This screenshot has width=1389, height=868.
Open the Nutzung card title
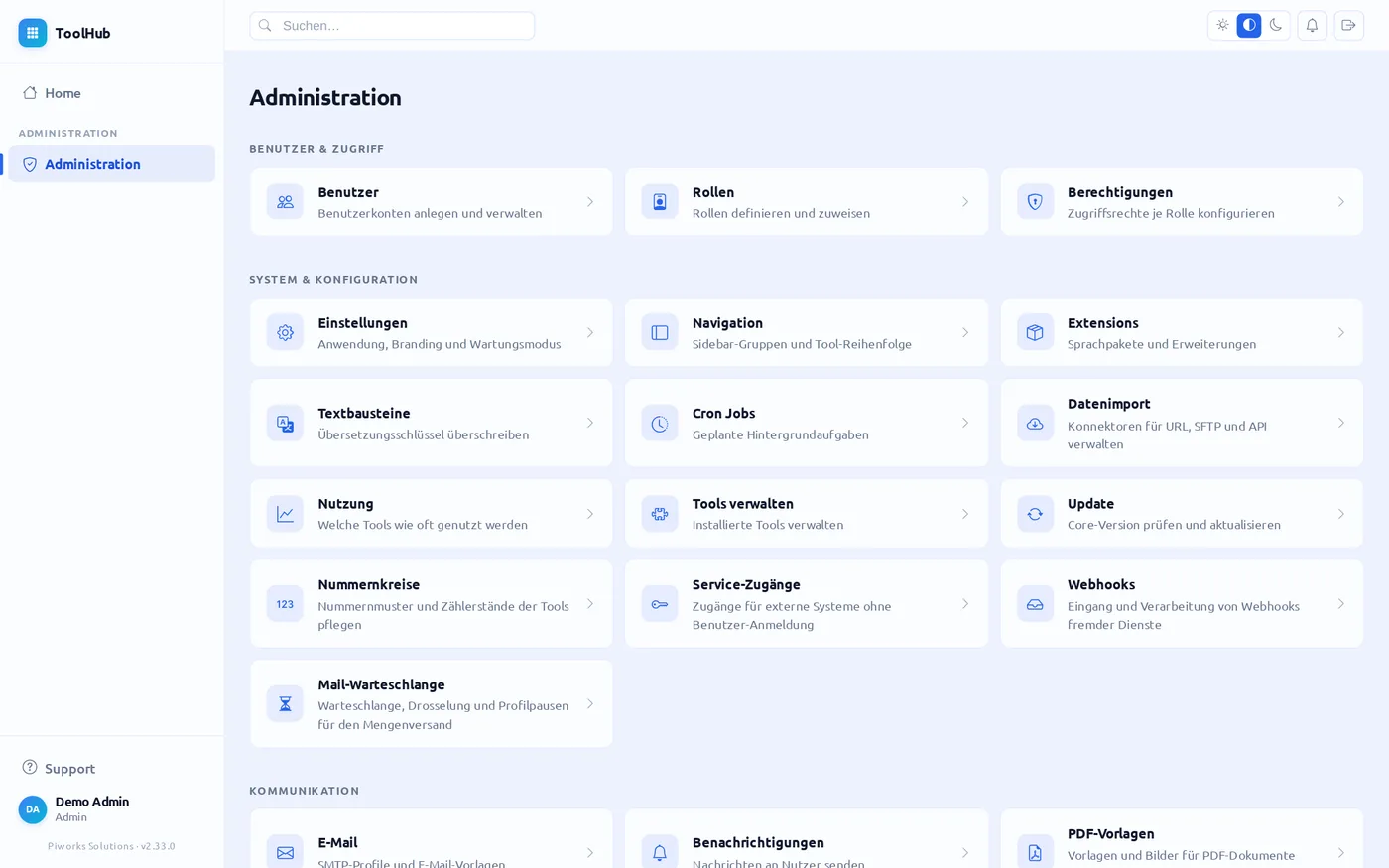tap(345, 504)
